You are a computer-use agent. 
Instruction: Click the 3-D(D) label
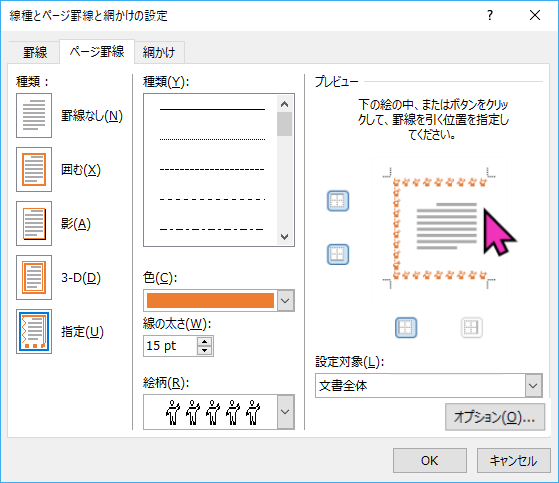[x=81, y=278]
